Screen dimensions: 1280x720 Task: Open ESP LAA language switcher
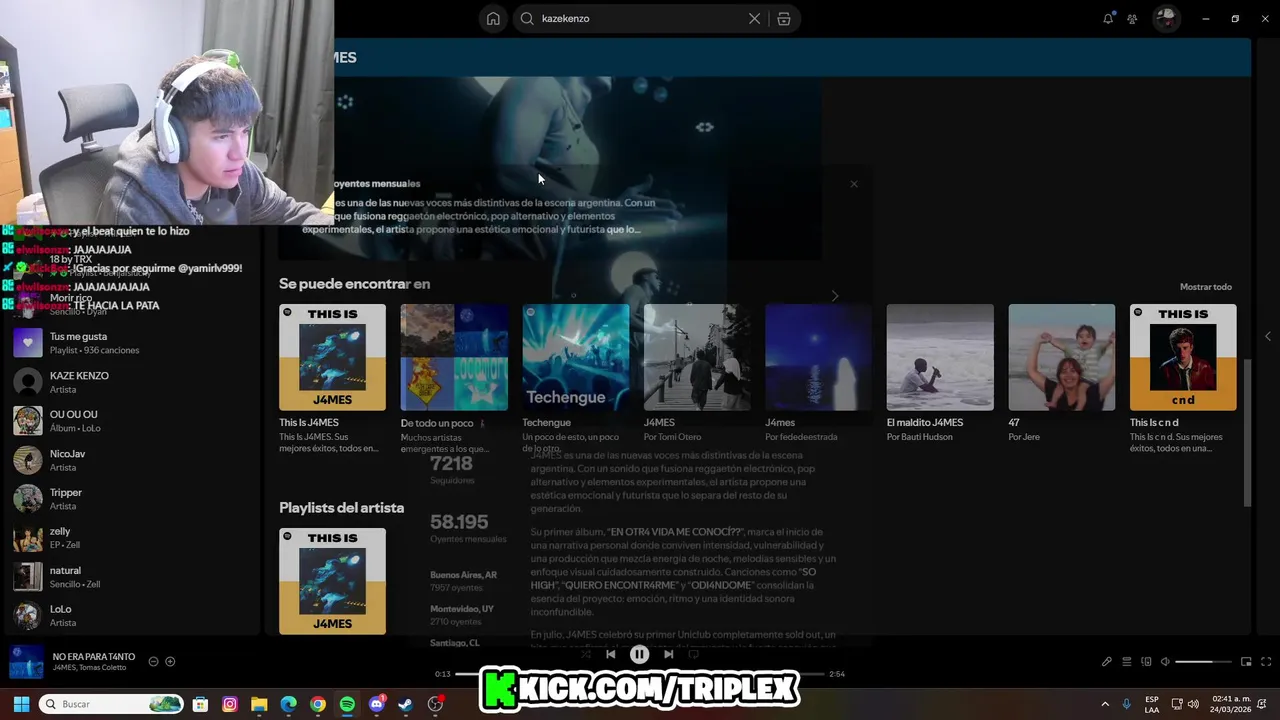[1152, 704]
